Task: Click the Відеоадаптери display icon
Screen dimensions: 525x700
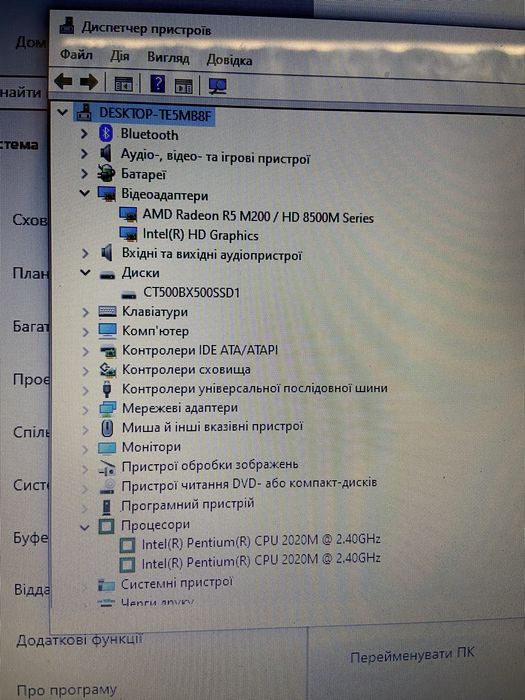Action: 107,194
